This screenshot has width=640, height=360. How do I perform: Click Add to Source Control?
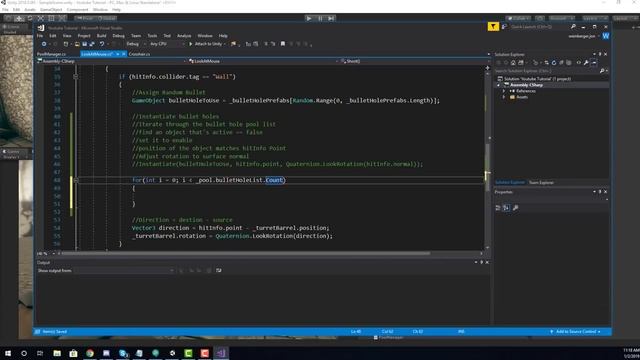[x=576, y=332]
